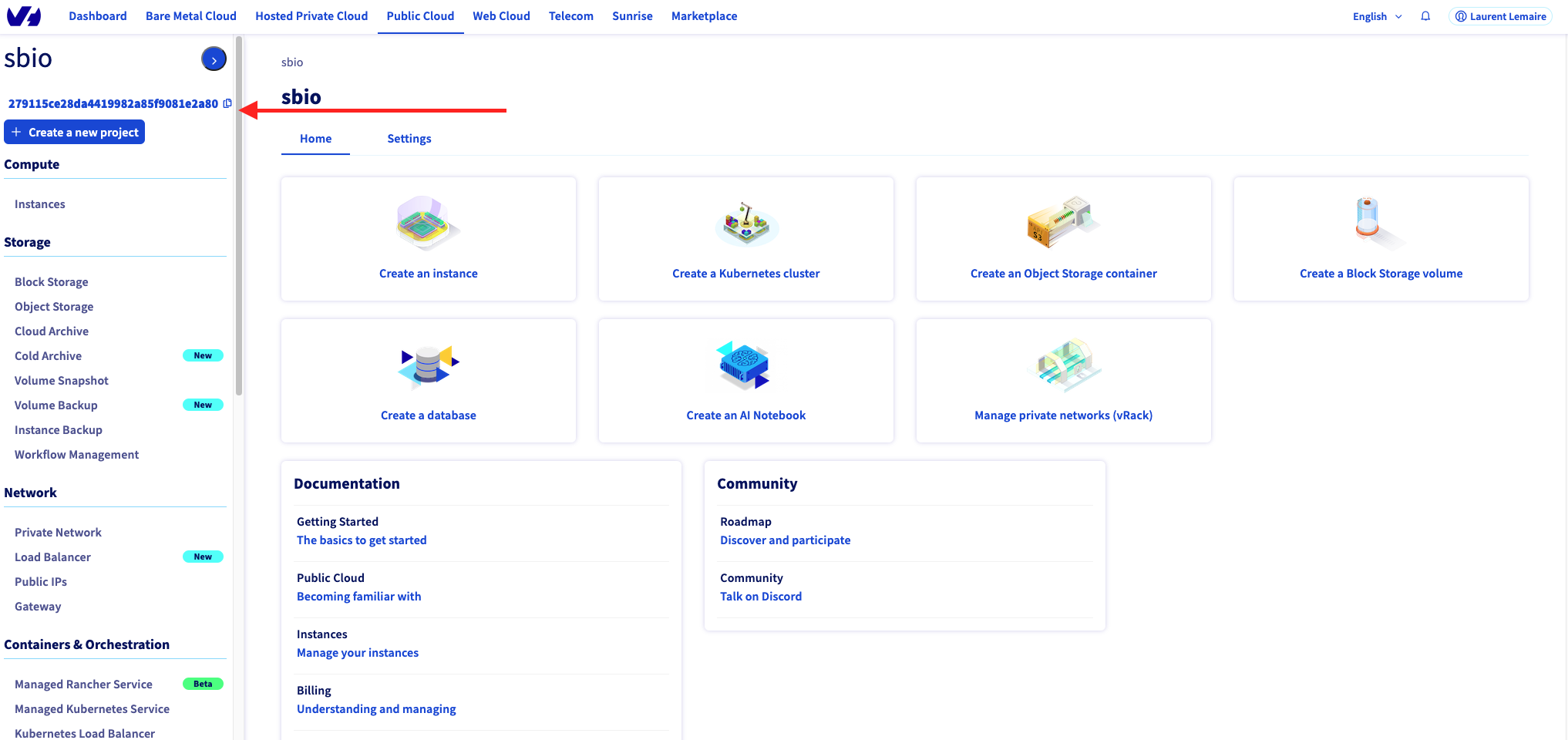Switch to the Settings tab
Screen dimensions: 1568x740
(409, 139)
